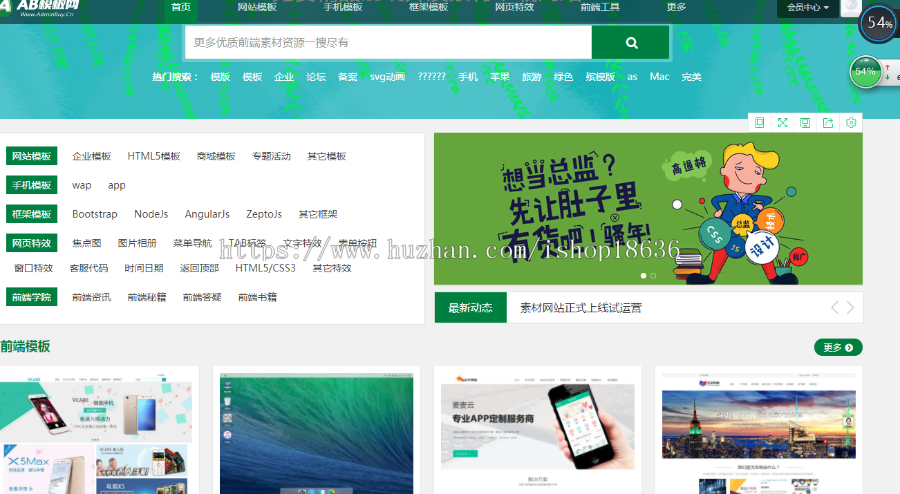Viewport: 900px width, 494px height.
Task: Click the share arrow icon
Action: (x=828, y=123)
